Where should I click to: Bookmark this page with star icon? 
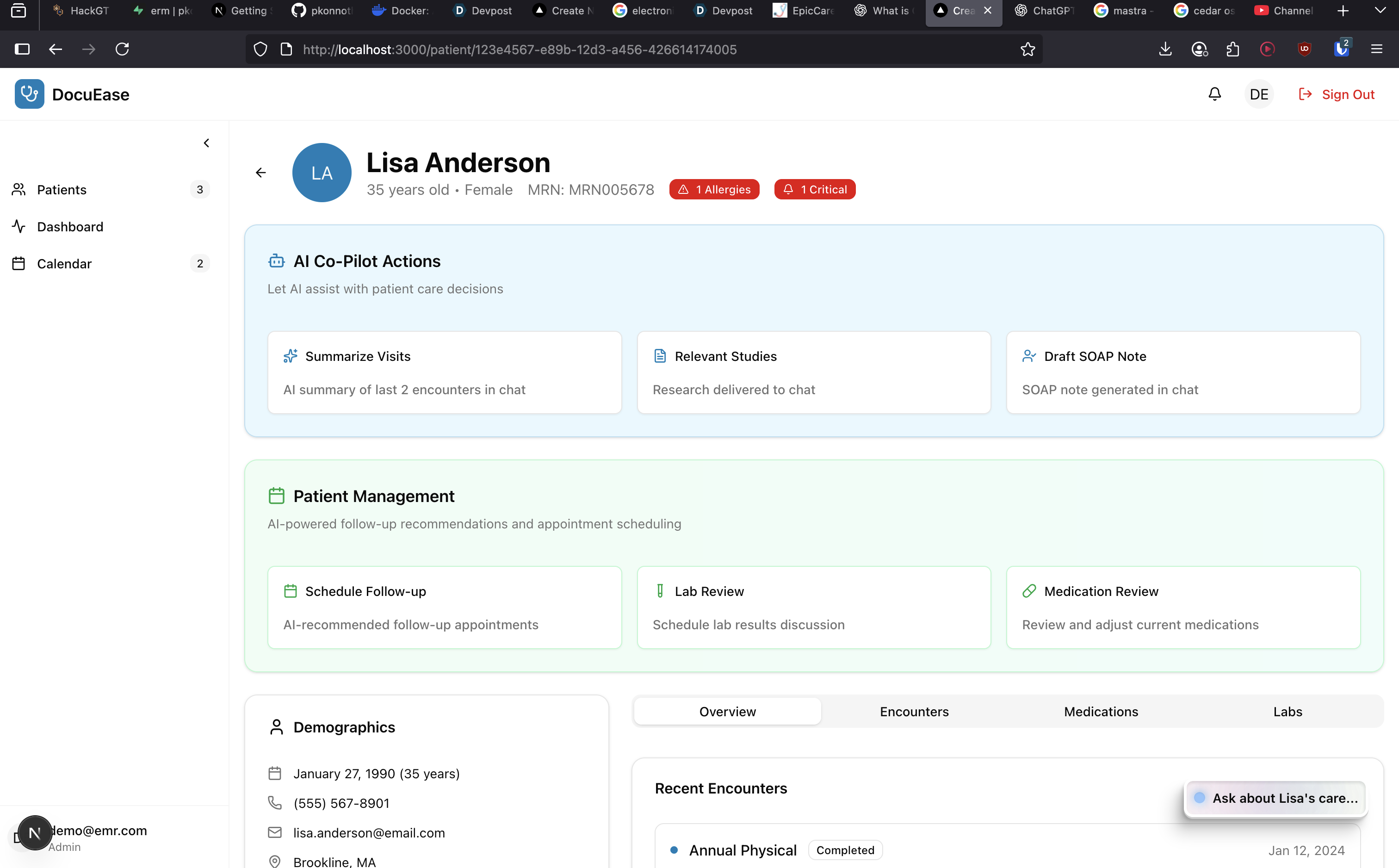[1027, 50]
